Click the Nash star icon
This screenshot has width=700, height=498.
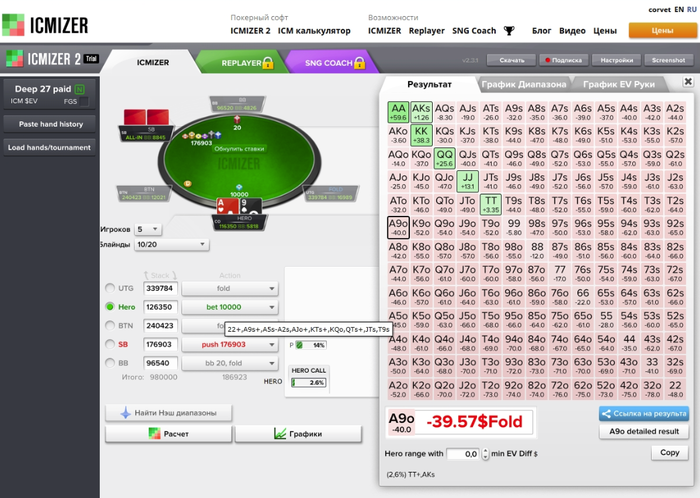pyautogui.click(x=125, y=413)
